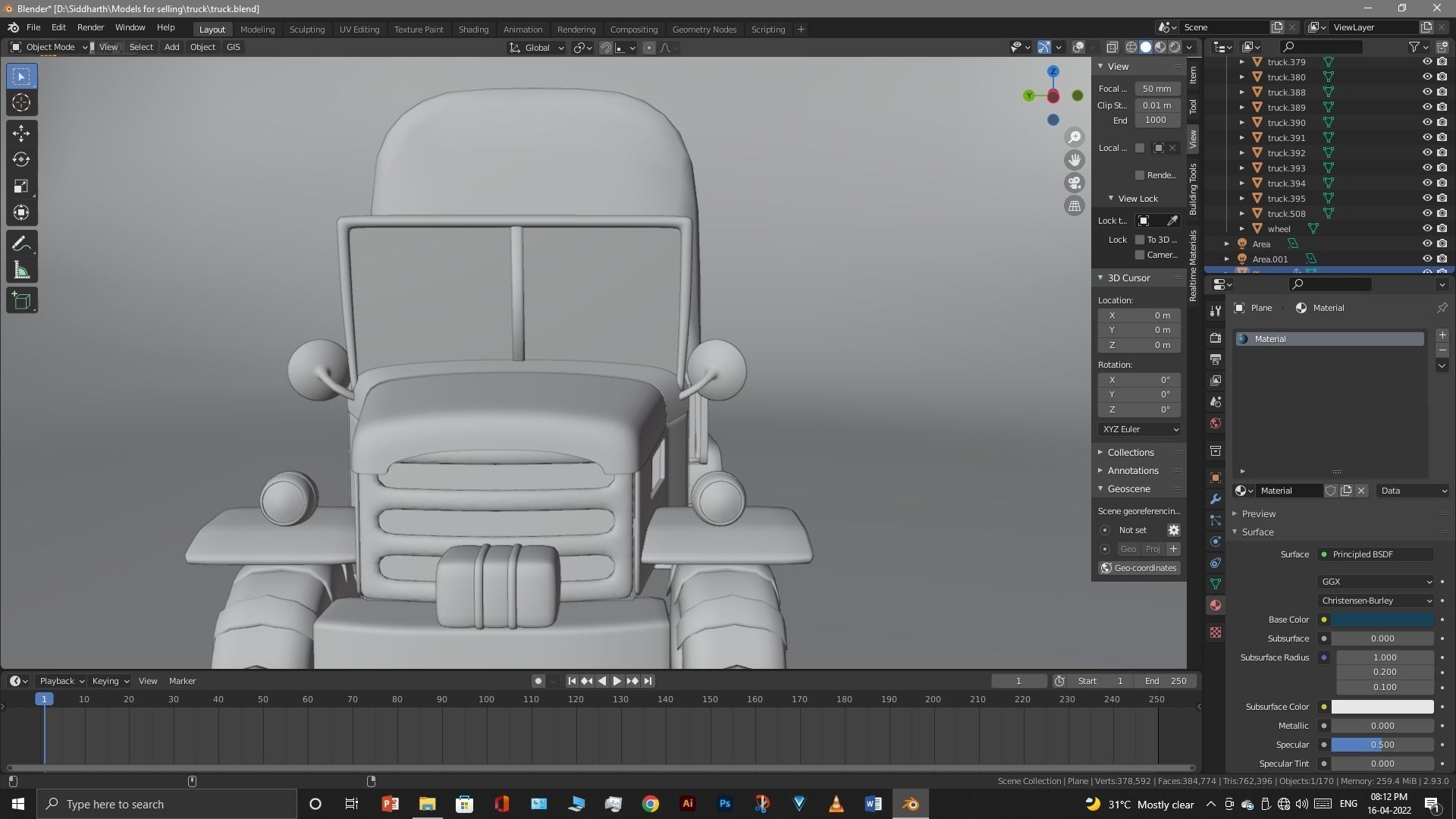Screen dimensions: 1456x819
Task: Open the File menu
Action: click(x=33, y=27)
